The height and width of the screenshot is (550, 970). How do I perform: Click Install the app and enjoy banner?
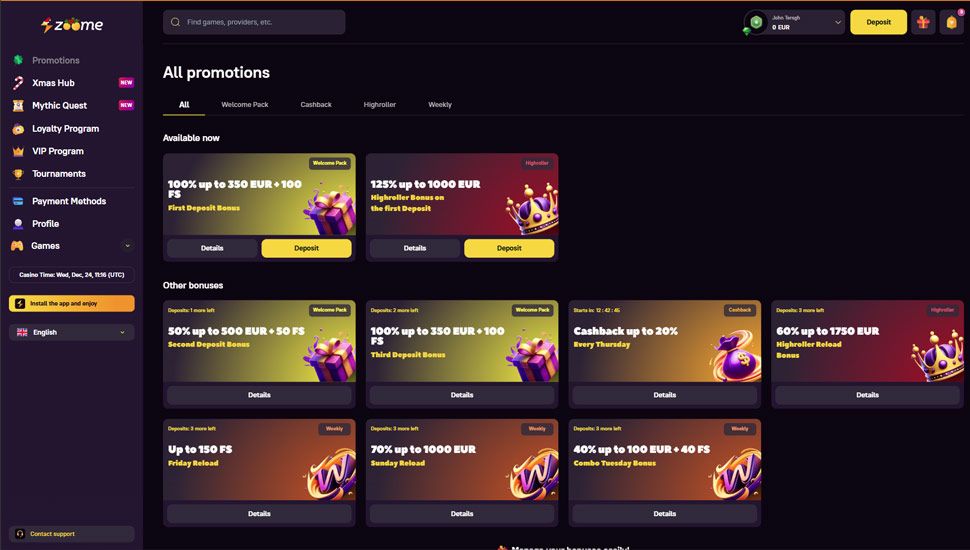coord(72,303)
